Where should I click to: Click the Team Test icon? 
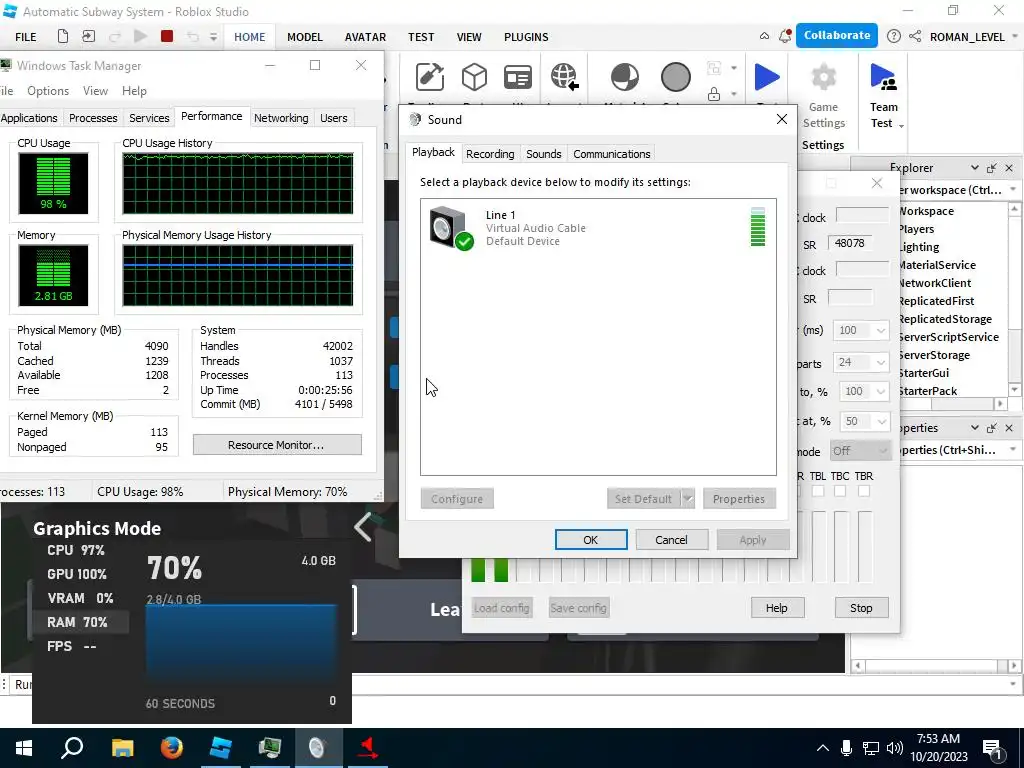[883, 77]
